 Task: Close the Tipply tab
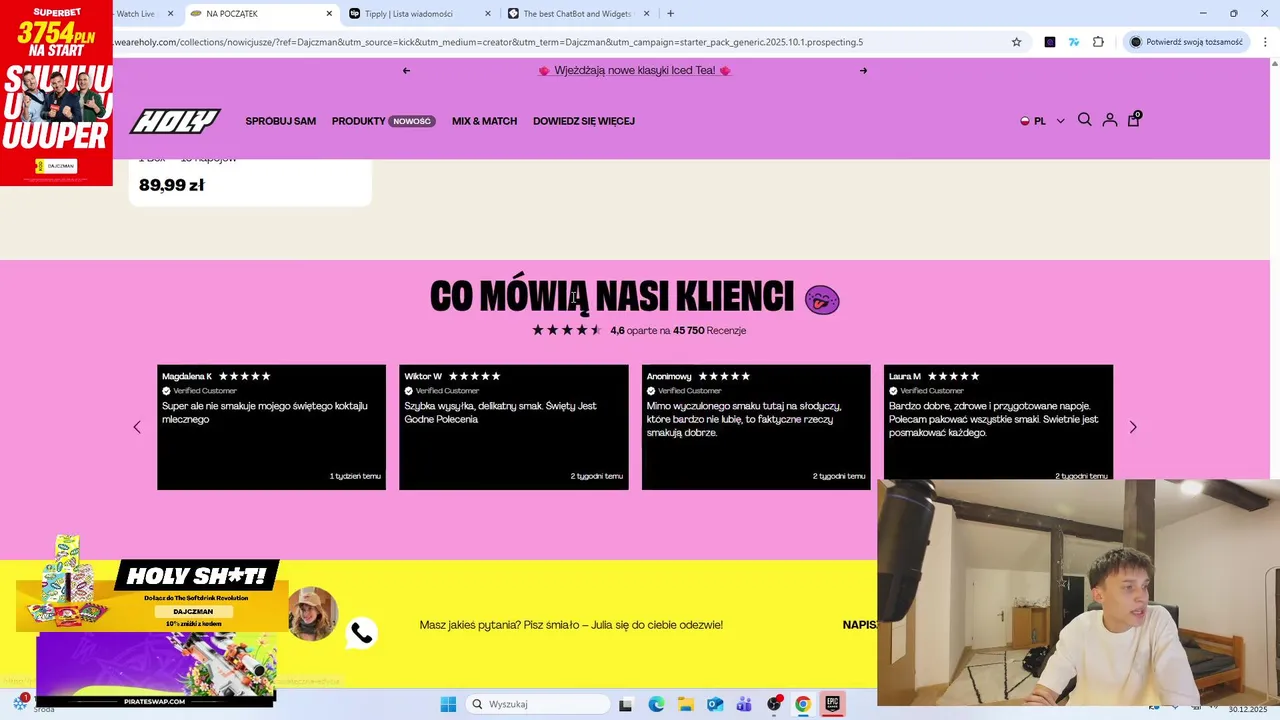[488, 14]
